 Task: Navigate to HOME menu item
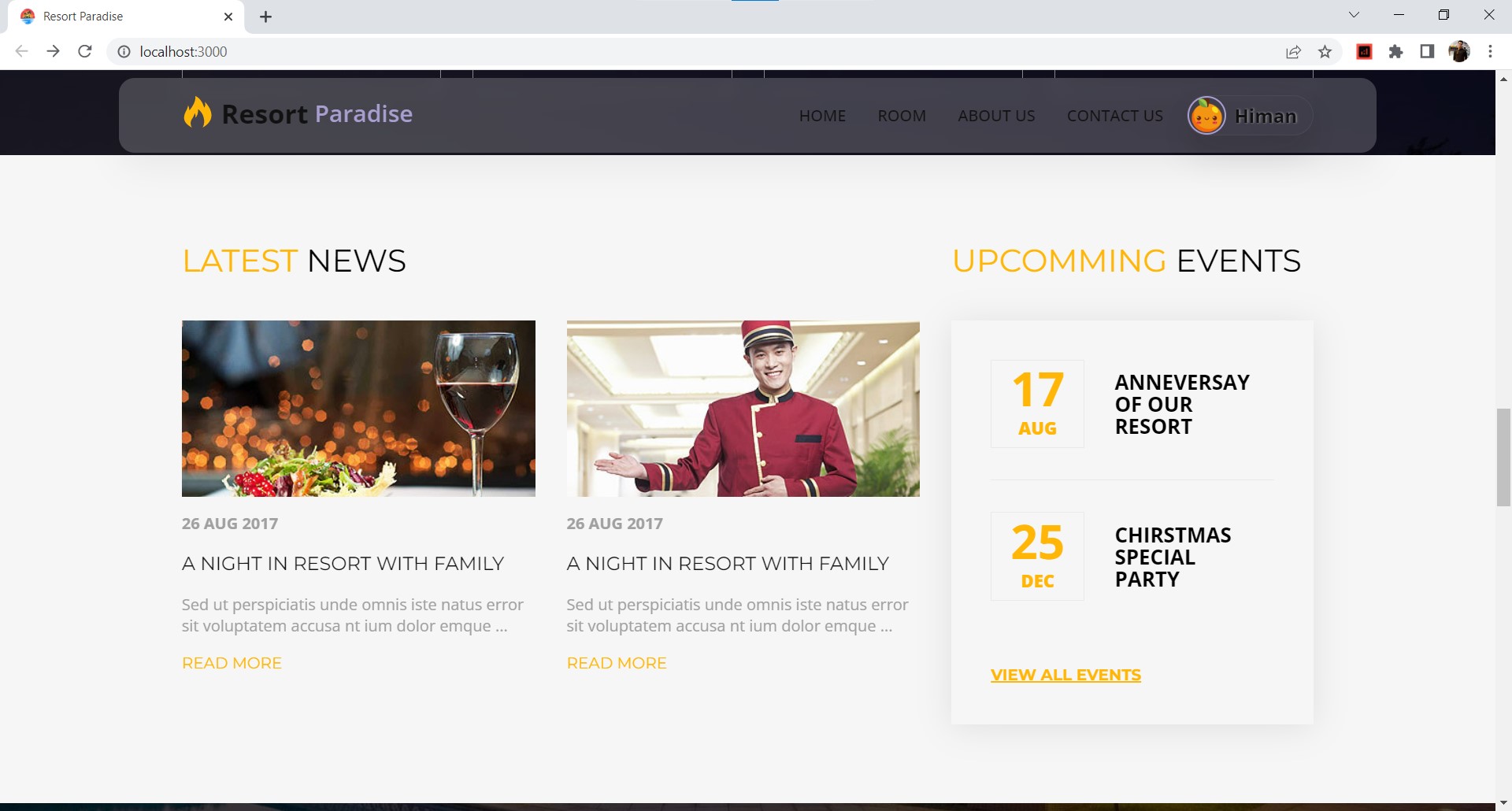[822, 116]
